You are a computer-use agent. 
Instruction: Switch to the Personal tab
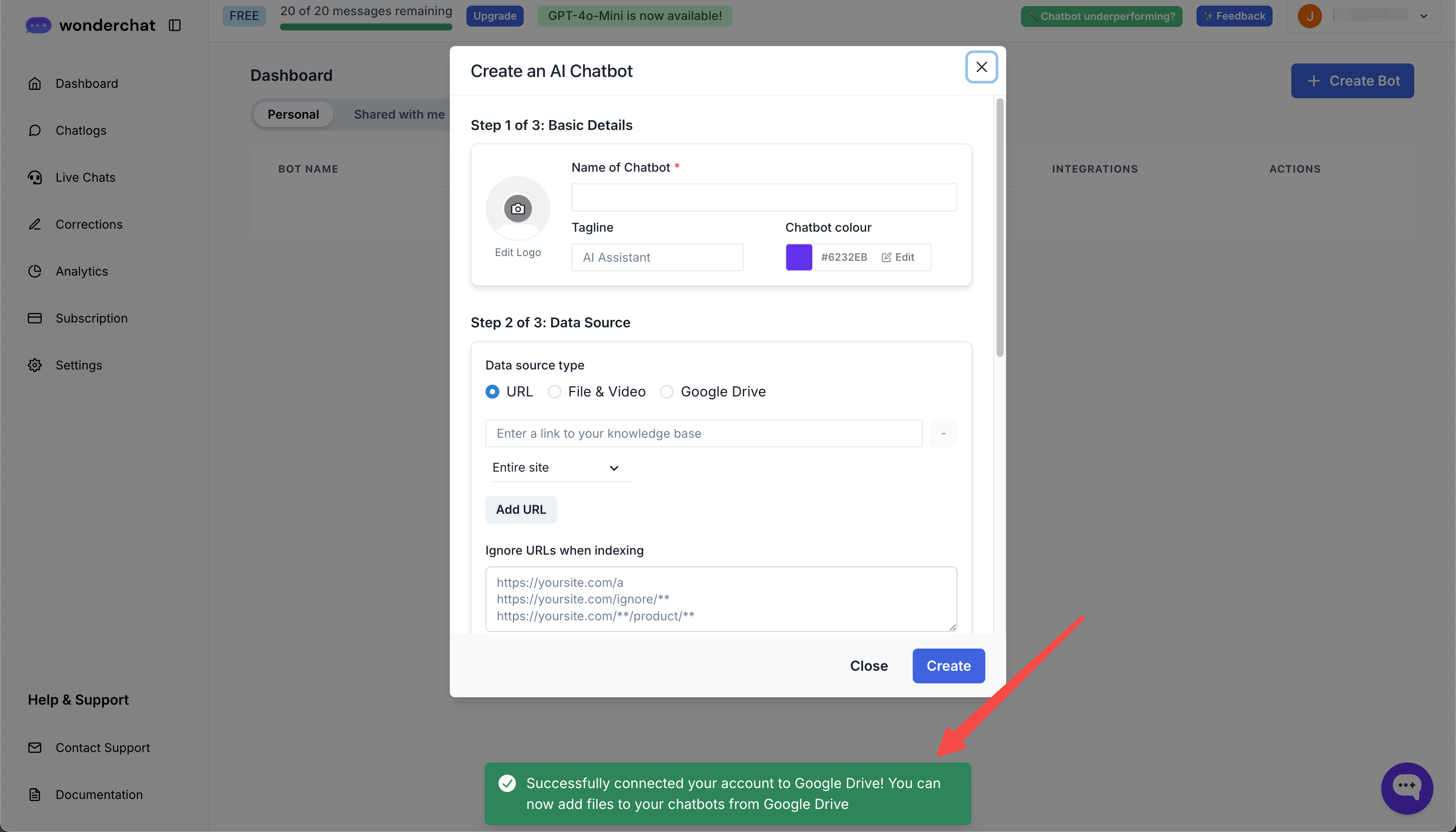click(x=293, y=114)
